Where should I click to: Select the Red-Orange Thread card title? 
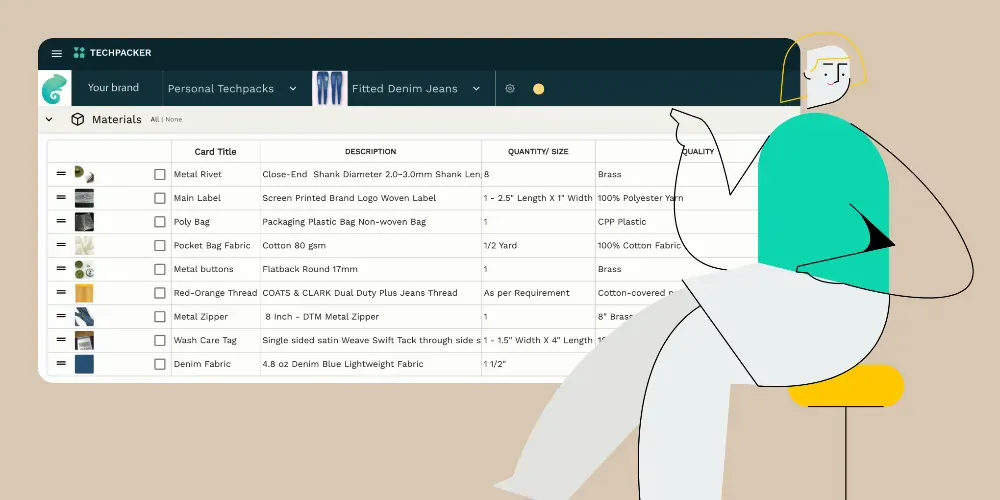[216, 293]
